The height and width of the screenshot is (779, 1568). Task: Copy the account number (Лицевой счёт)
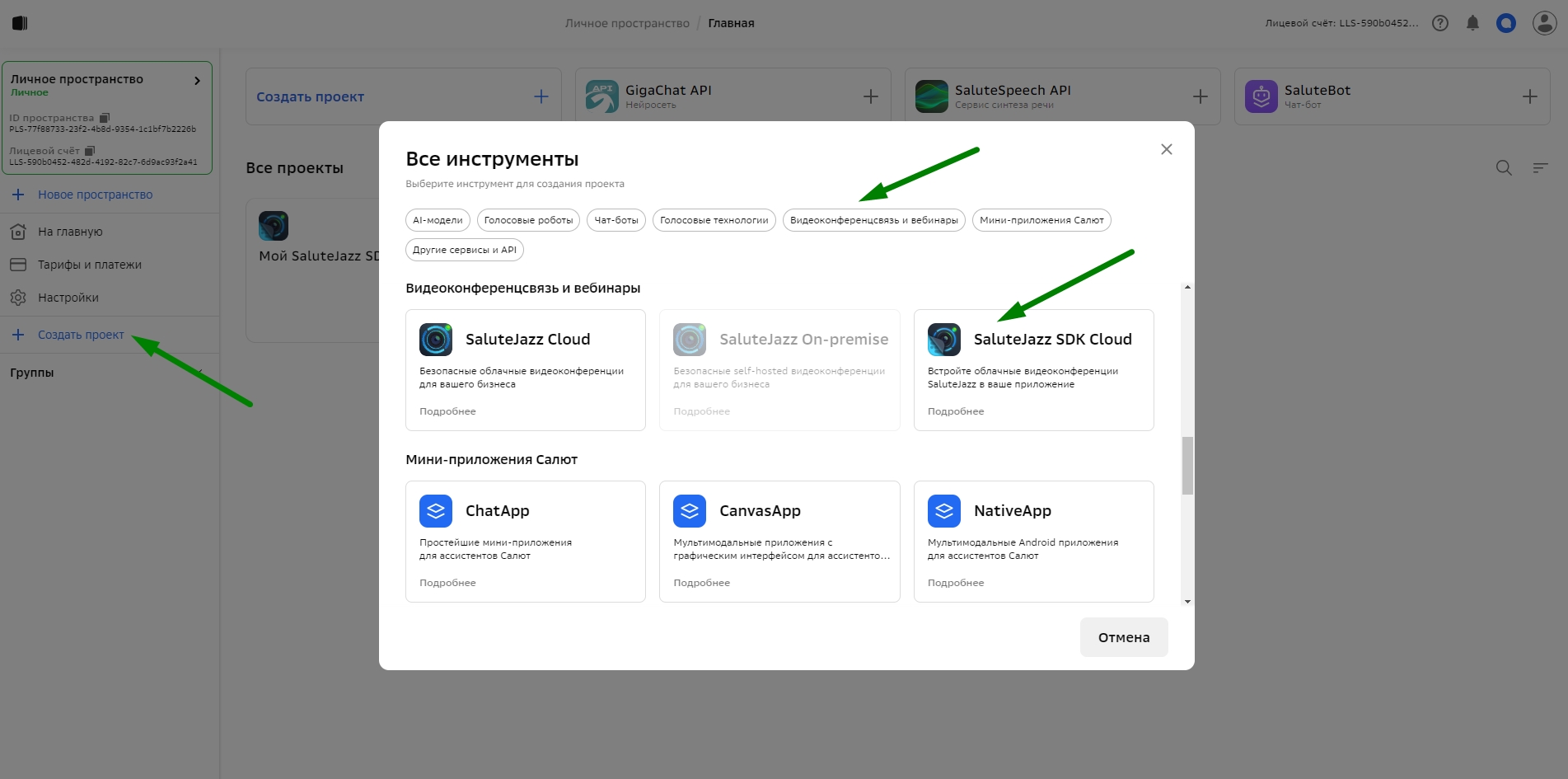click(90, 151)
